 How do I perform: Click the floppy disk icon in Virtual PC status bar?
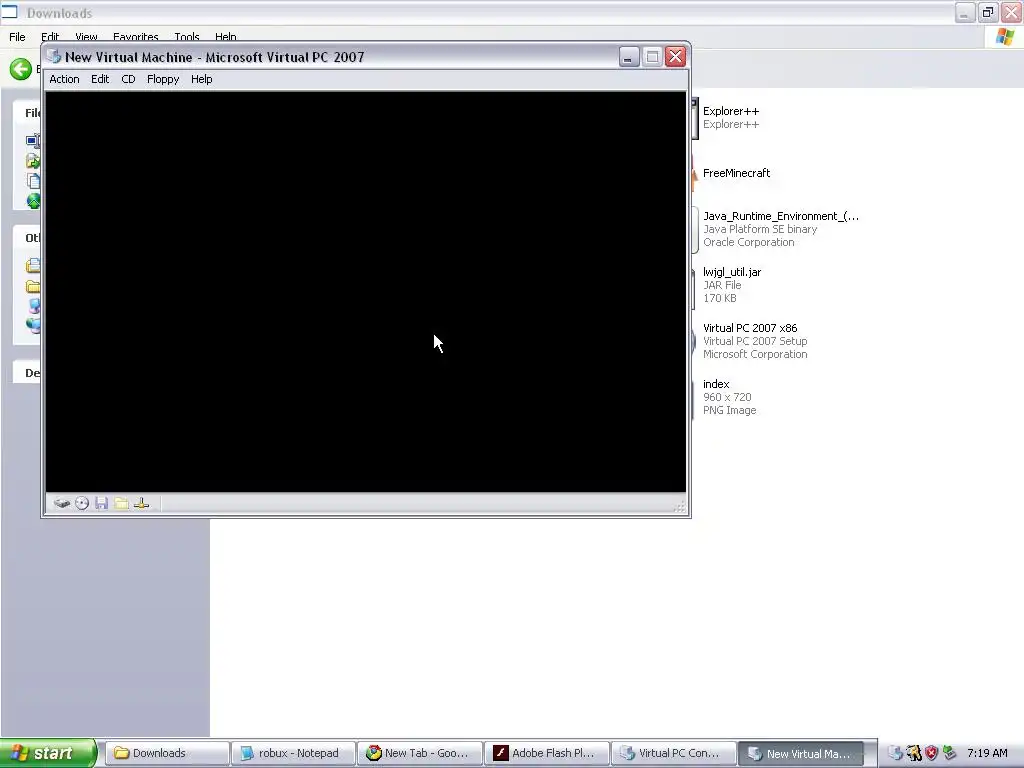(101, 504)
